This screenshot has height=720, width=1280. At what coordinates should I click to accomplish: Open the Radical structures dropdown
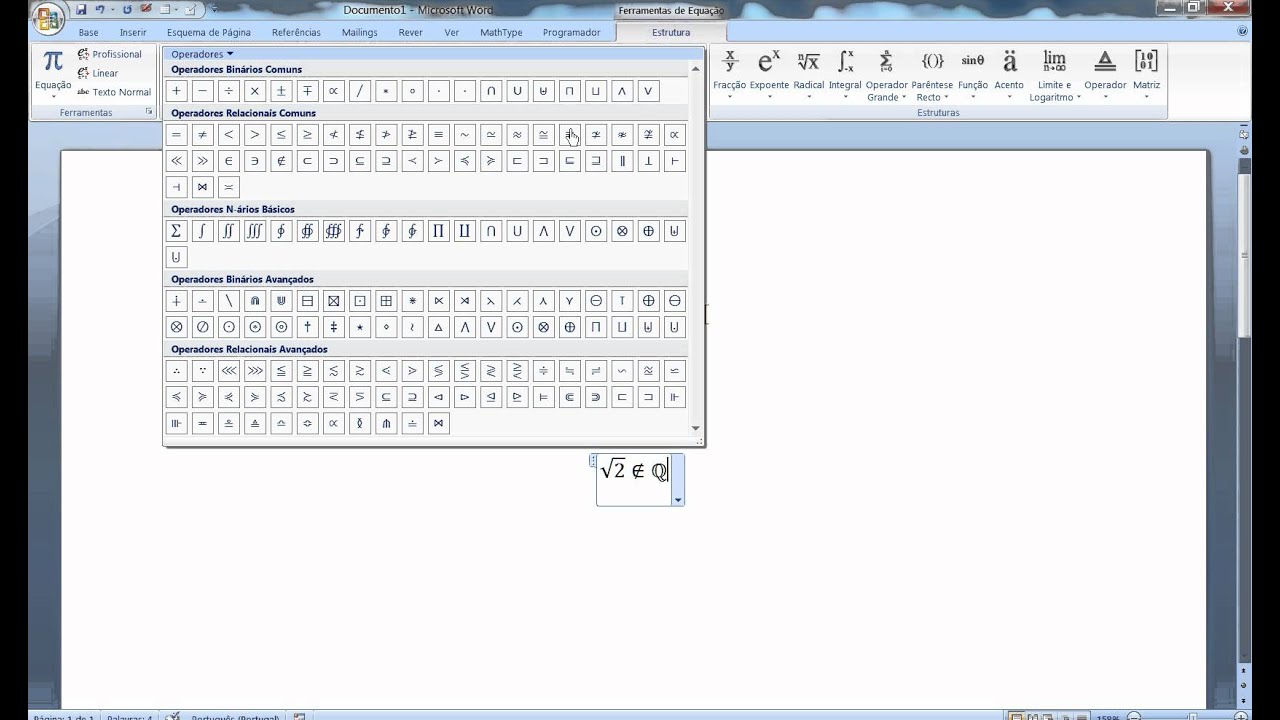pyautogui.click(x=809, y=74)
